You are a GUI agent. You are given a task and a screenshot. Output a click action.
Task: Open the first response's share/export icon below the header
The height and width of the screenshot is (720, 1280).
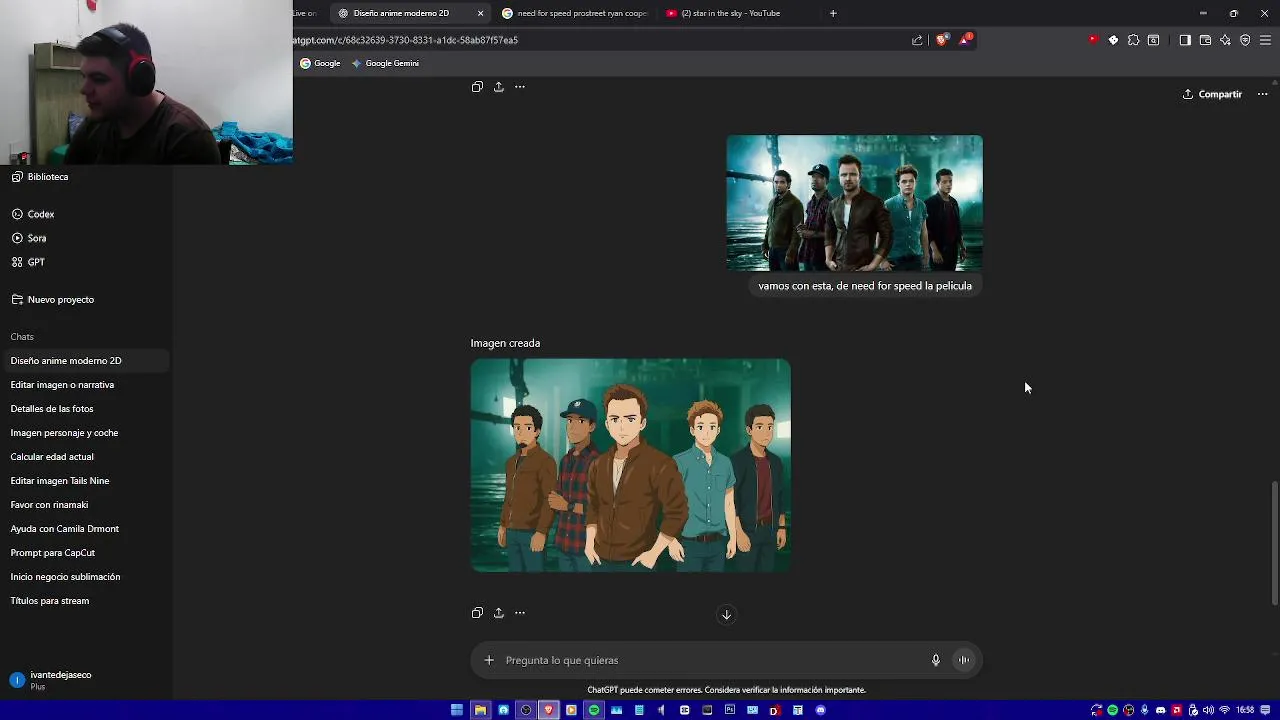(x=498, y=87)
